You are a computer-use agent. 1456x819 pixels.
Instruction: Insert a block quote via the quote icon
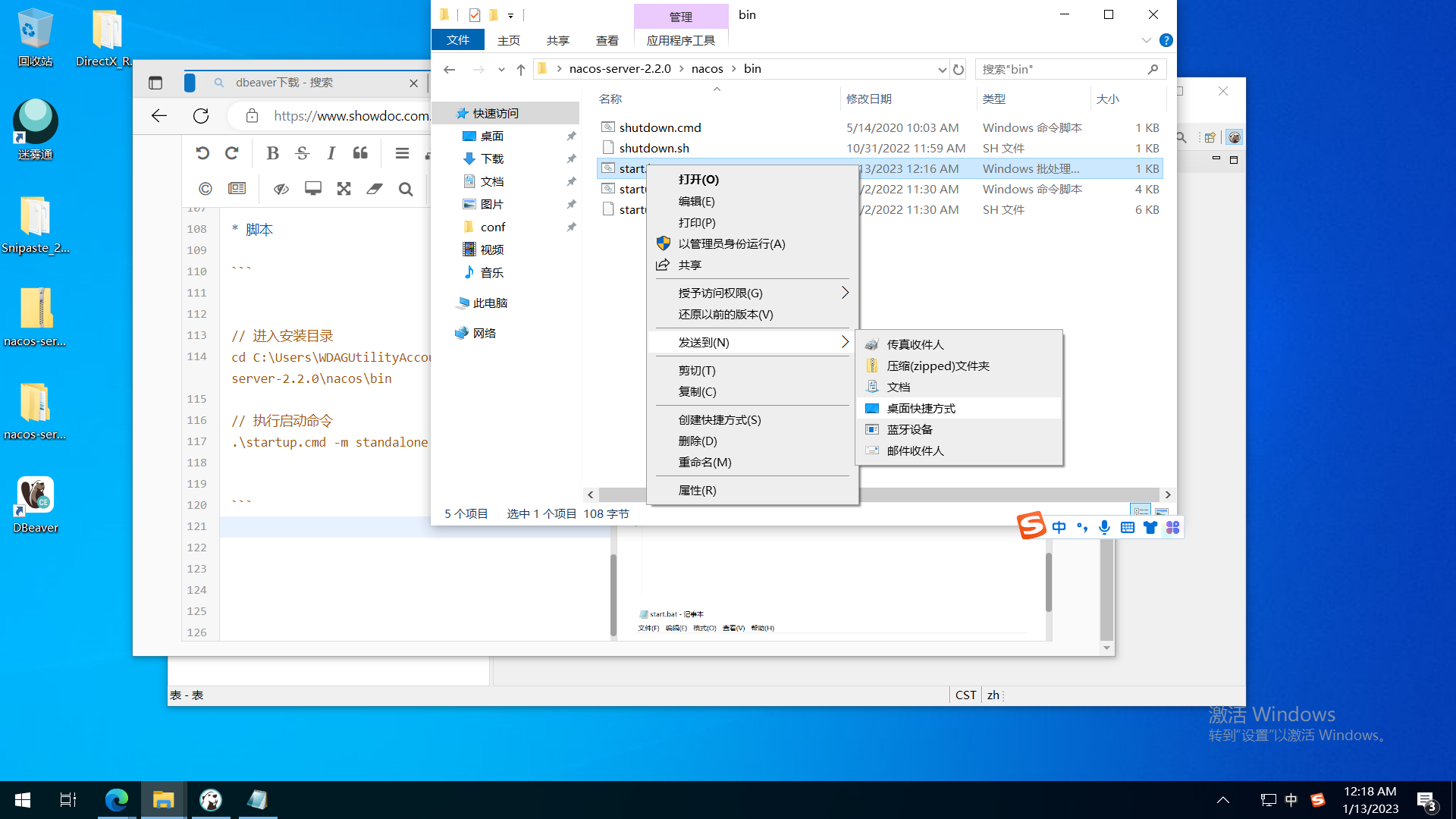360,153
